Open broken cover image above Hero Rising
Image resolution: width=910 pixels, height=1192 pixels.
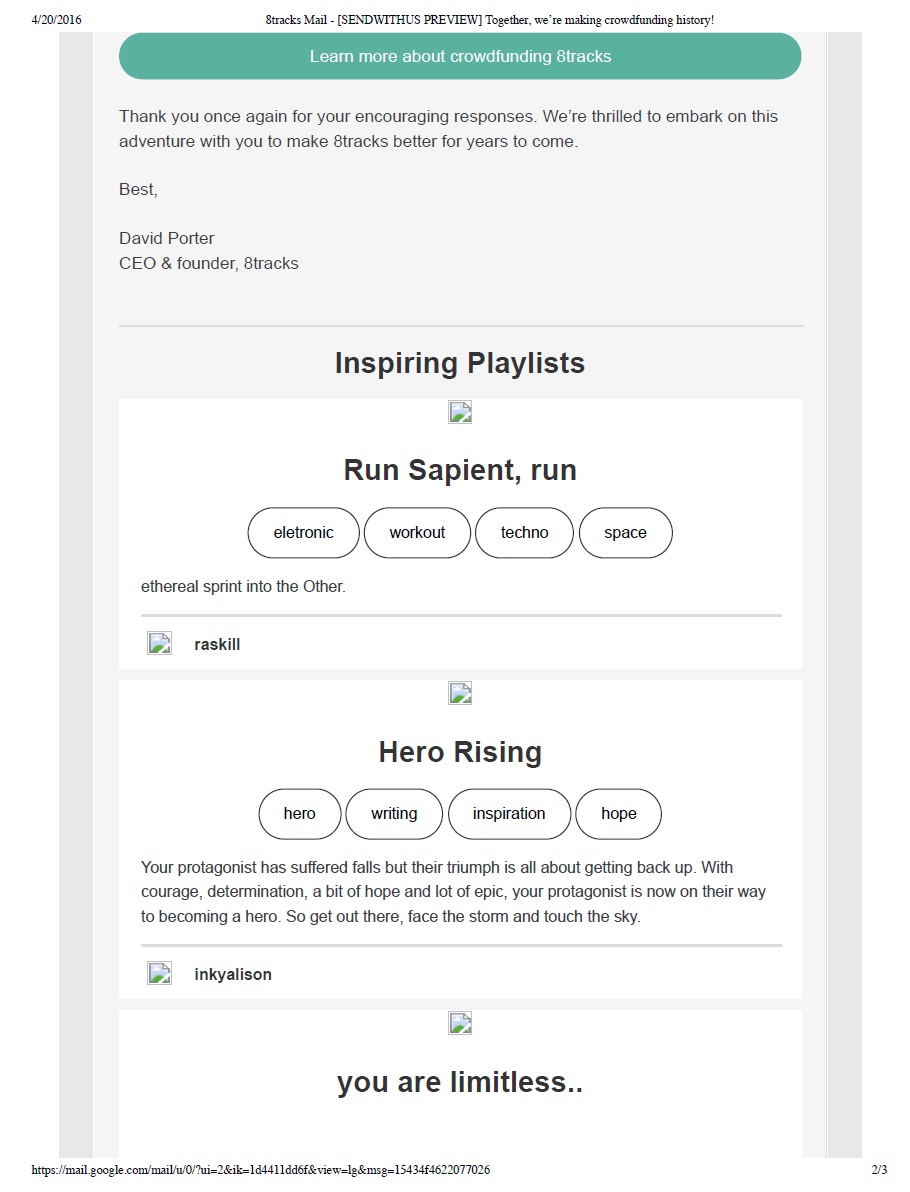[460, 693]
